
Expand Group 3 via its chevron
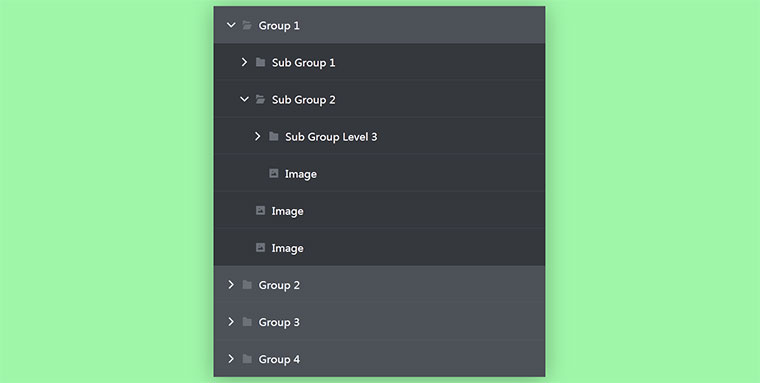click(231, 321)
